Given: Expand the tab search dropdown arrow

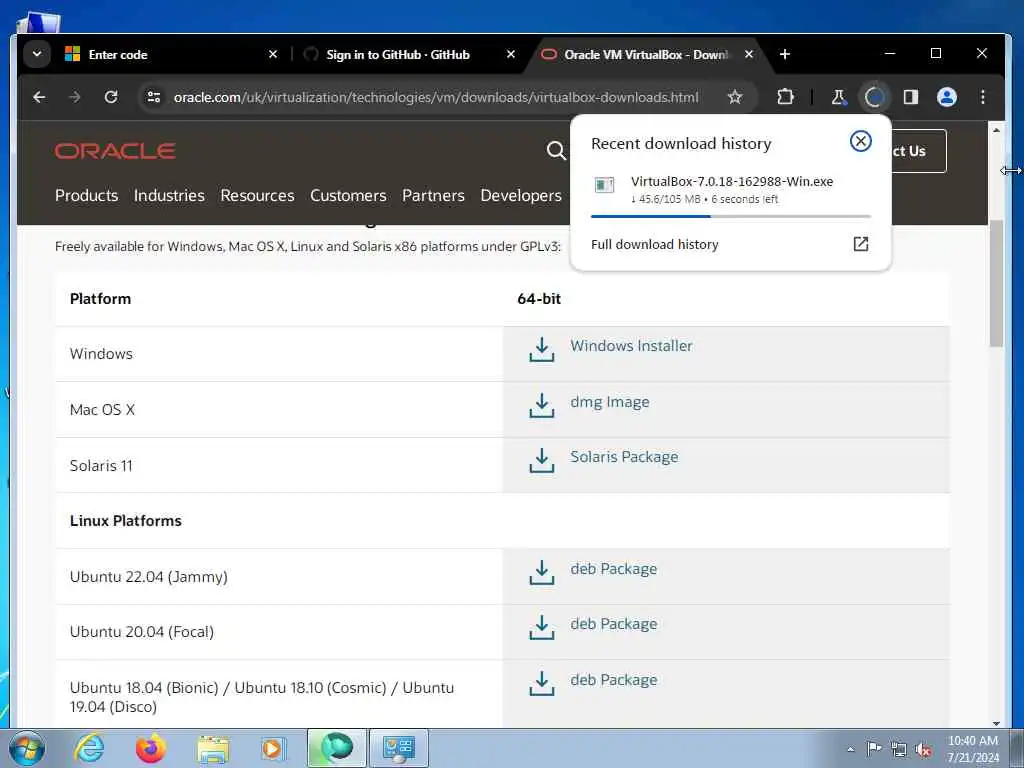Looking at the screenshot, I should pos(37,54).
